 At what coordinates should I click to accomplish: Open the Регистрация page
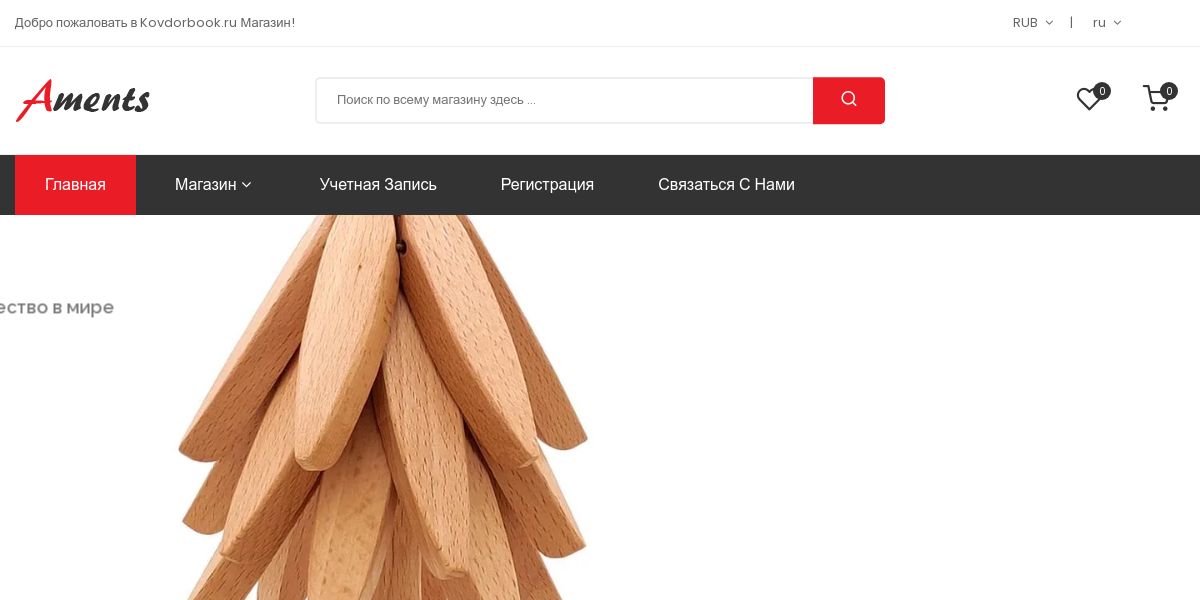(547, 185)
